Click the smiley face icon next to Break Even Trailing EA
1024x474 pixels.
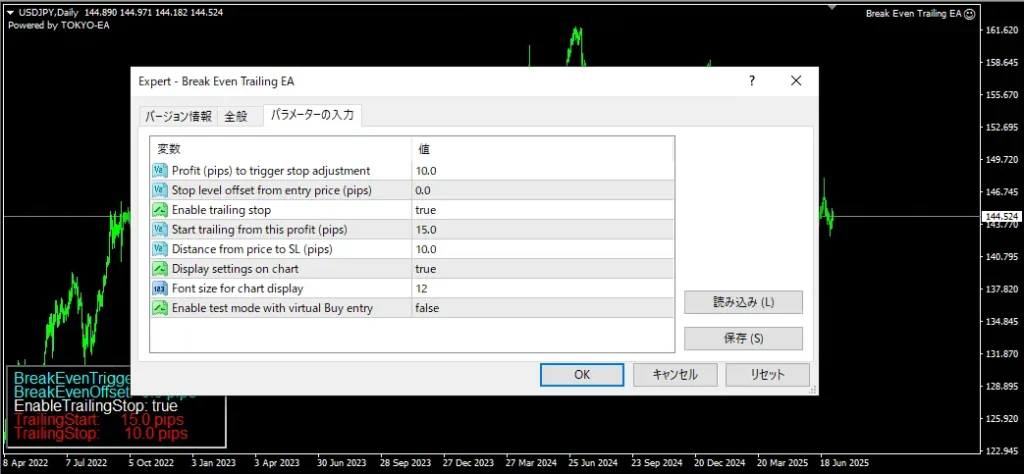[970, 14]
